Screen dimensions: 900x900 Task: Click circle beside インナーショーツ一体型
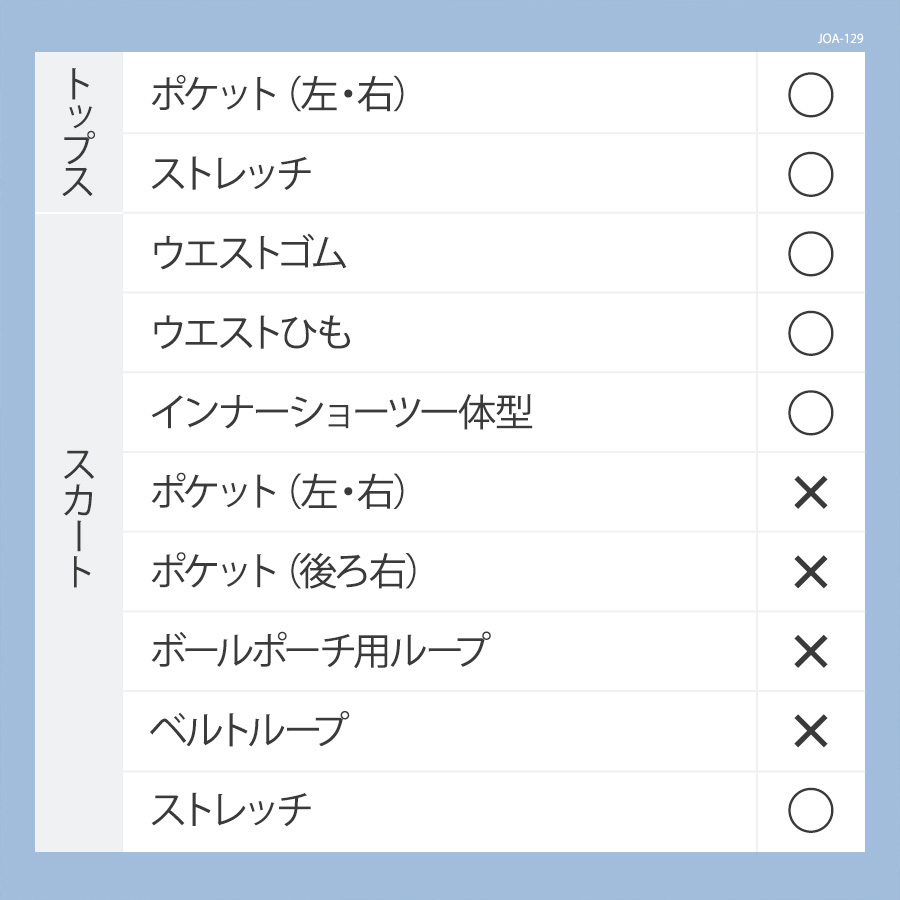click(810, 413)
